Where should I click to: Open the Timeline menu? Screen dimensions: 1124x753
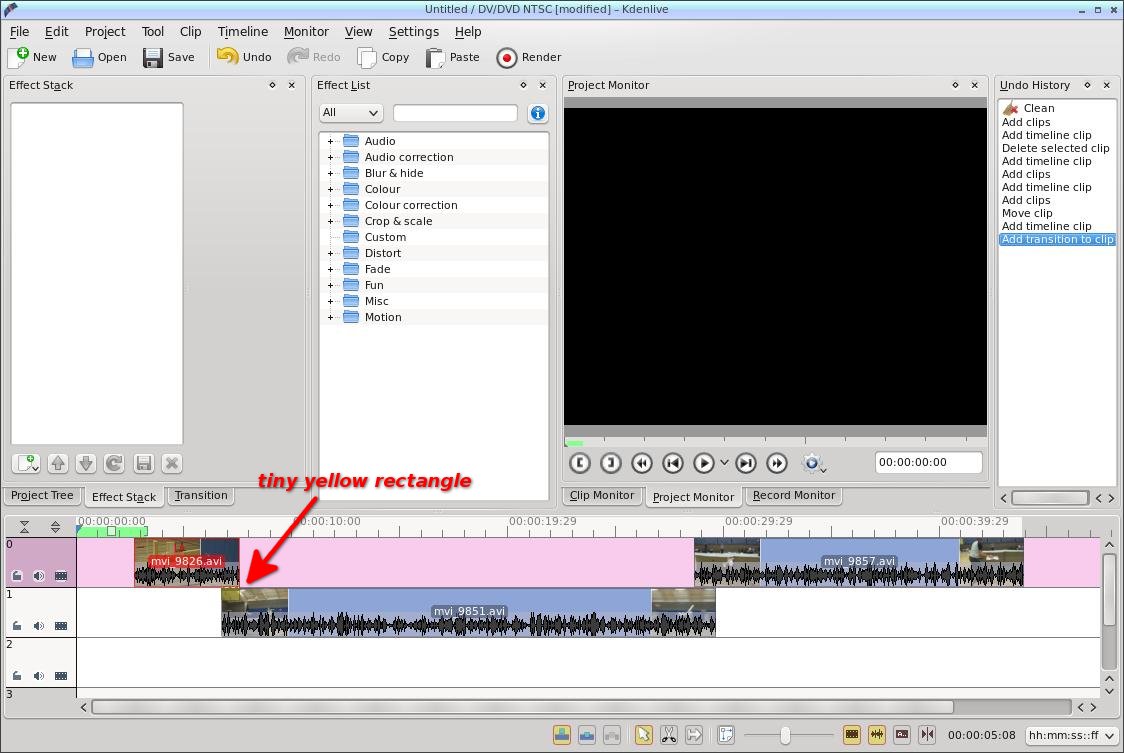pyautogui.click(x=242, y=32)
